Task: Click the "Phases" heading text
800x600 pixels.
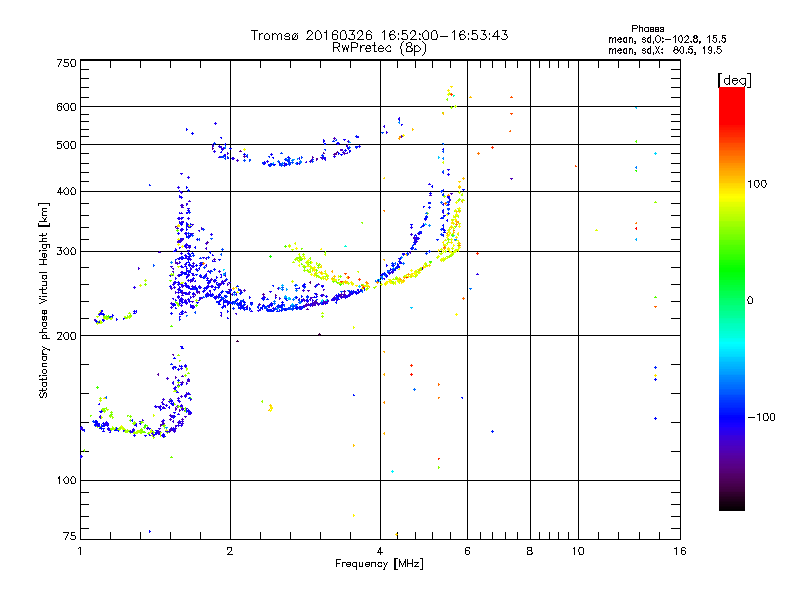Action: pos(647,29)
